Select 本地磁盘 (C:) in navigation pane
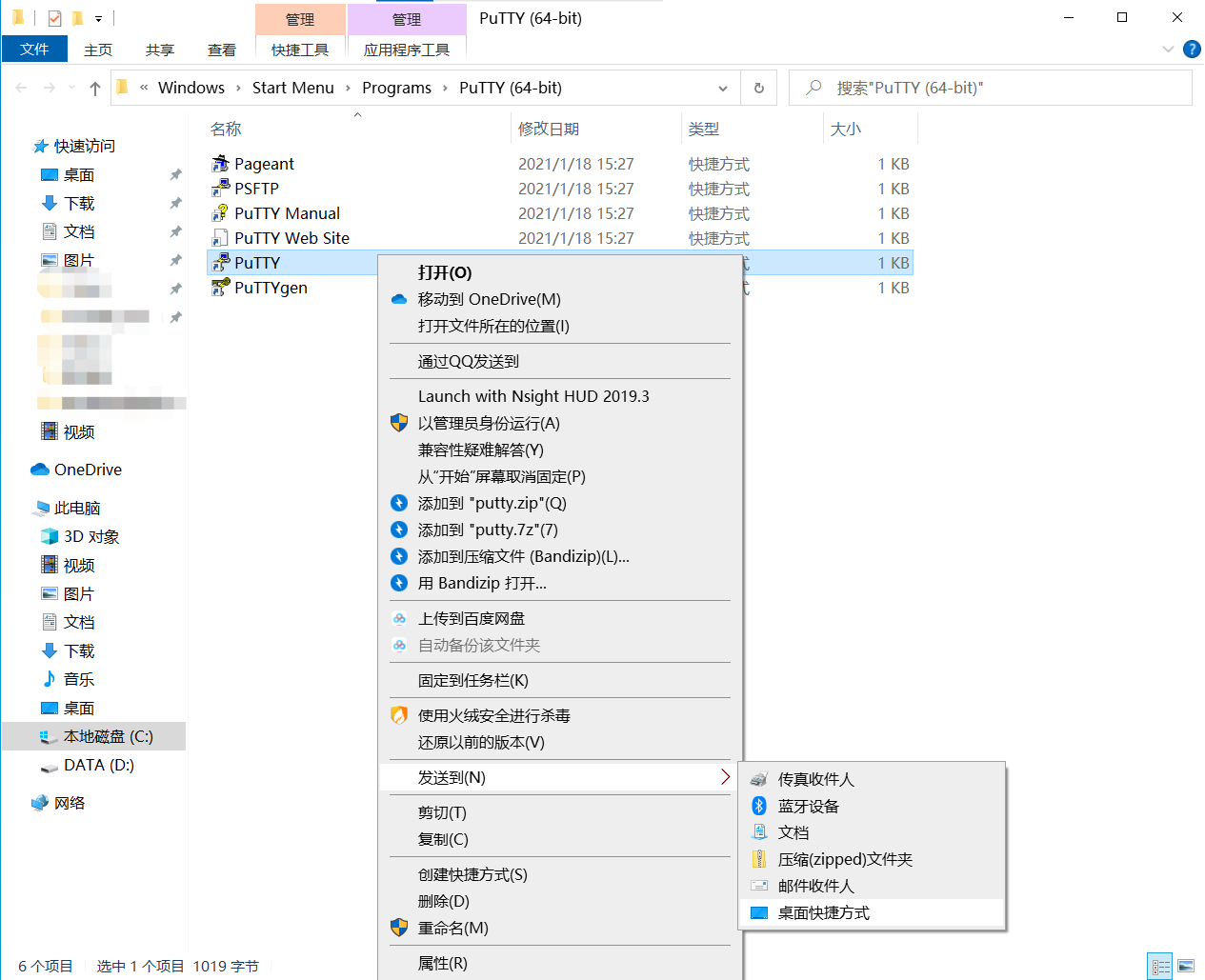This screenshot has height=980, width=1205. (94, 736)
